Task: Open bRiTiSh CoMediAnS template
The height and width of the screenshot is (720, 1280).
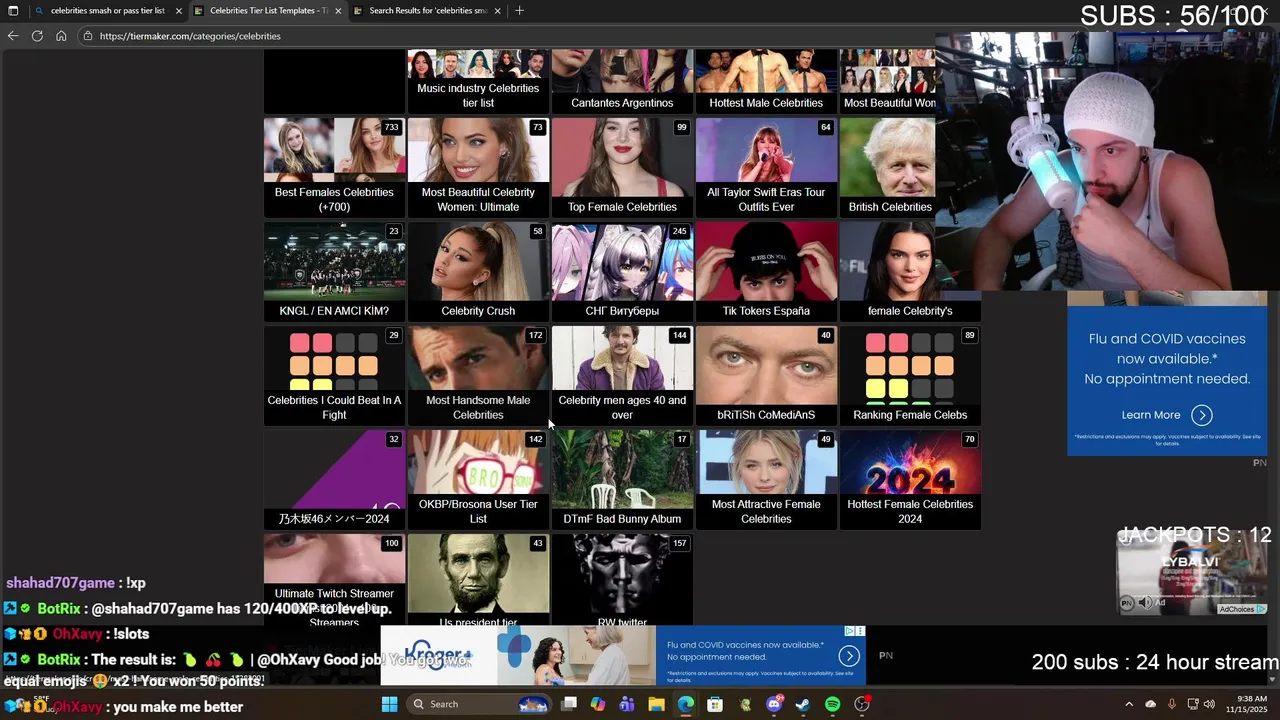Action: [x=766, y=375]
